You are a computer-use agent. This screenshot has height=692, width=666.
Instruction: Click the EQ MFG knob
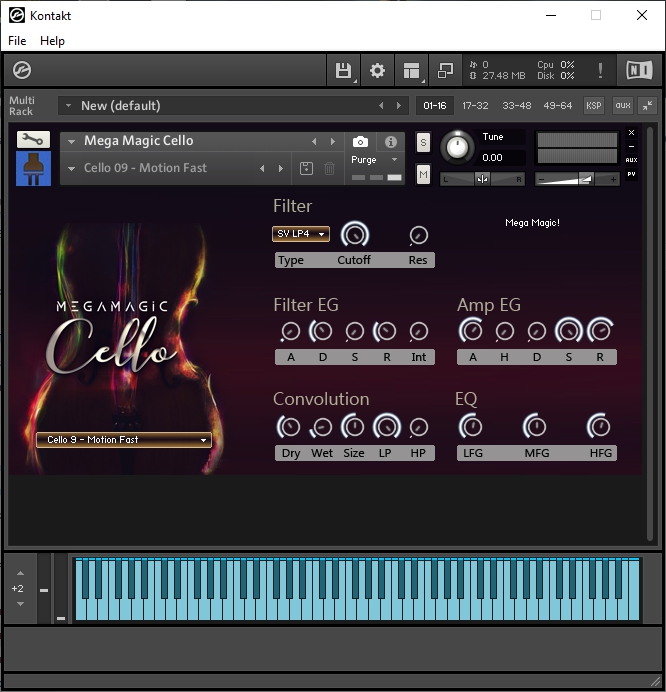click(x=535, y=427)
